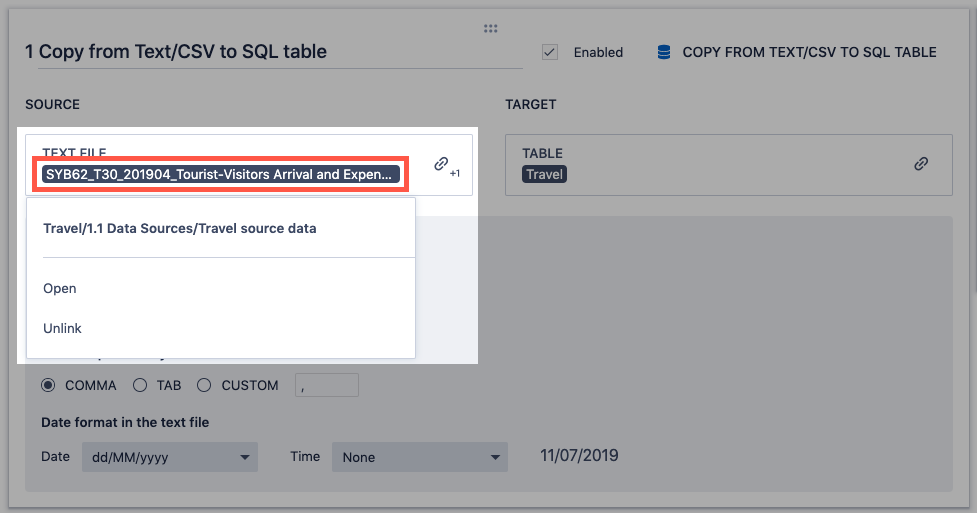Select the COMMA separator radio button
Viewport: 977px width, 513px height.
coord(49,385)
